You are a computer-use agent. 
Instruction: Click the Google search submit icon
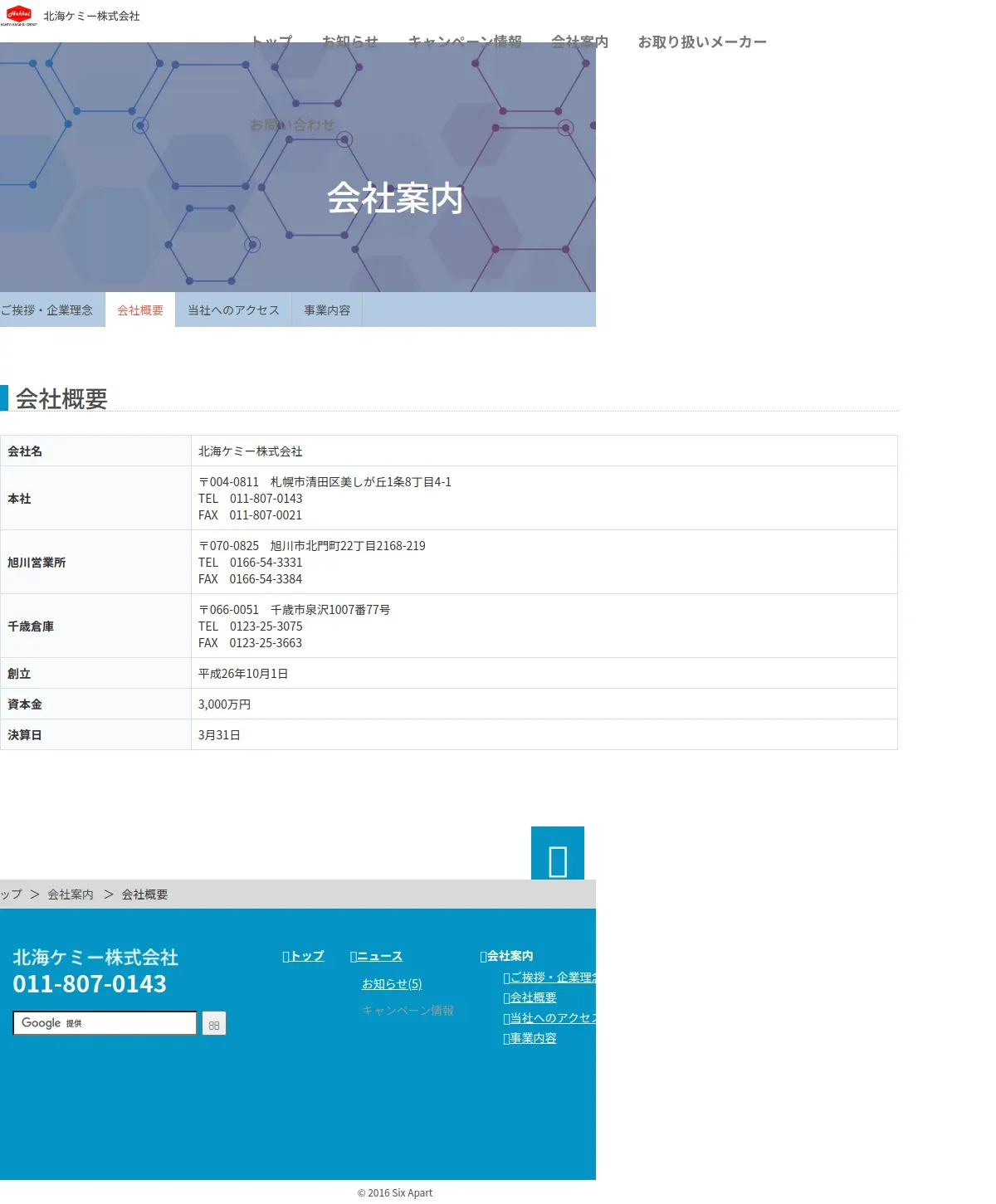pyautogui.click(x=214, y=1024)
